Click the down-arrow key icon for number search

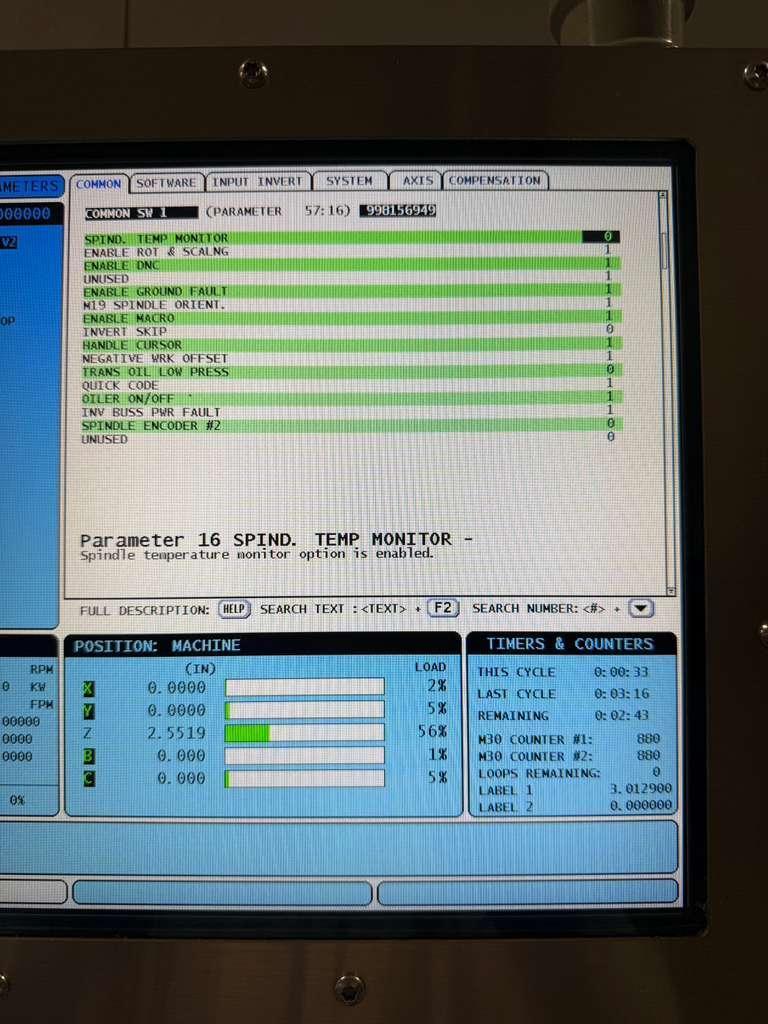click(642, 608)
